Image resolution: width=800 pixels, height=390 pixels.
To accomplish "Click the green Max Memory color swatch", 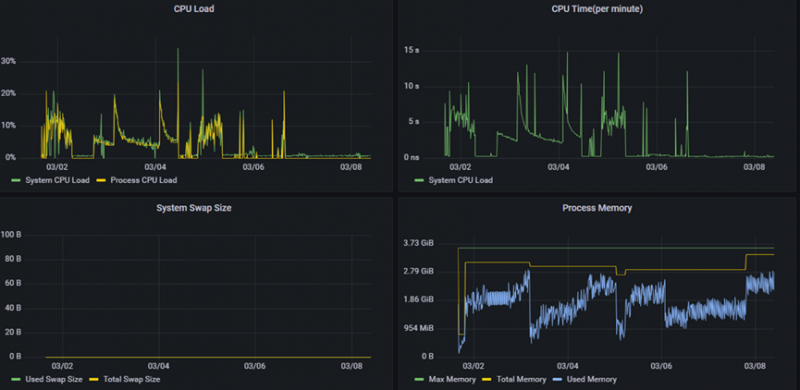I will [419, 380].
